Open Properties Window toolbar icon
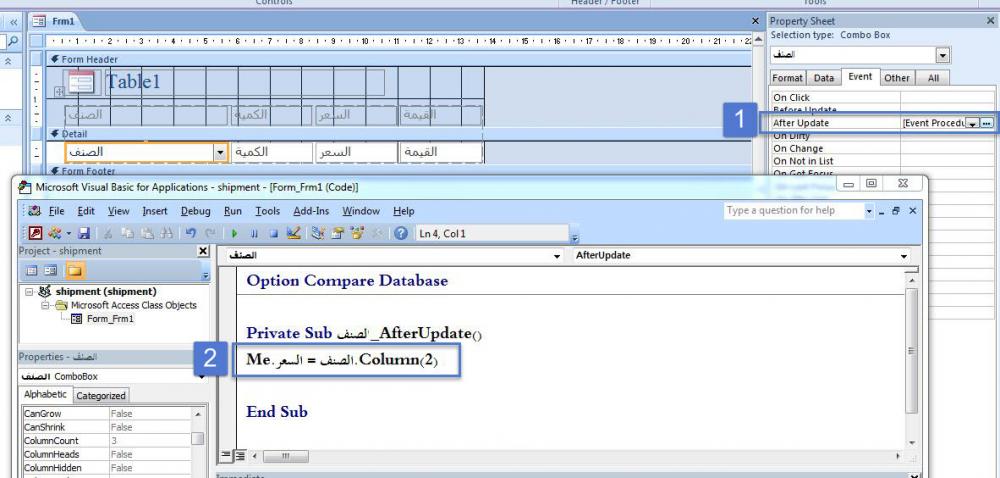This screenshot has height=478, width=1000. coord(337,233)
